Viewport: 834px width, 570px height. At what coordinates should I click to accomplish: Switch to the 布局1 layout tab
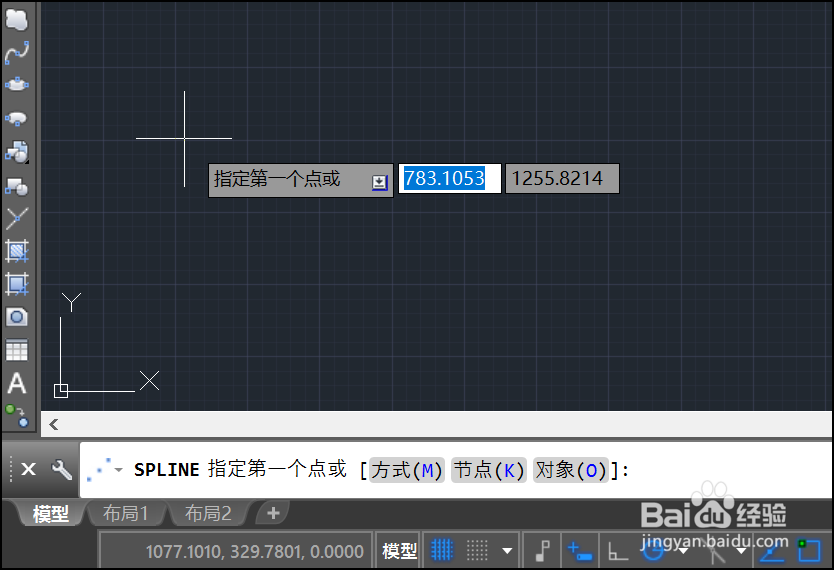tap(126, 513)
